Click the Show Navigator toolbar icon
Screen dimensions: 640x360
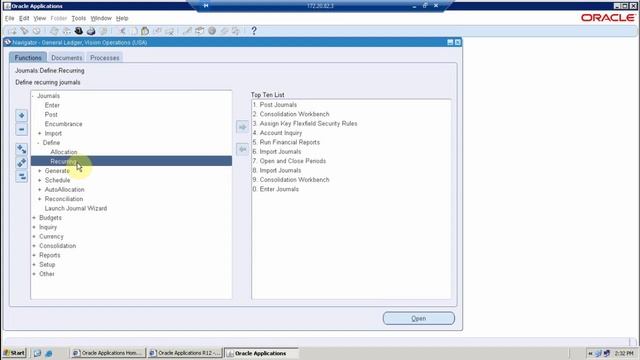click(37, 31)
